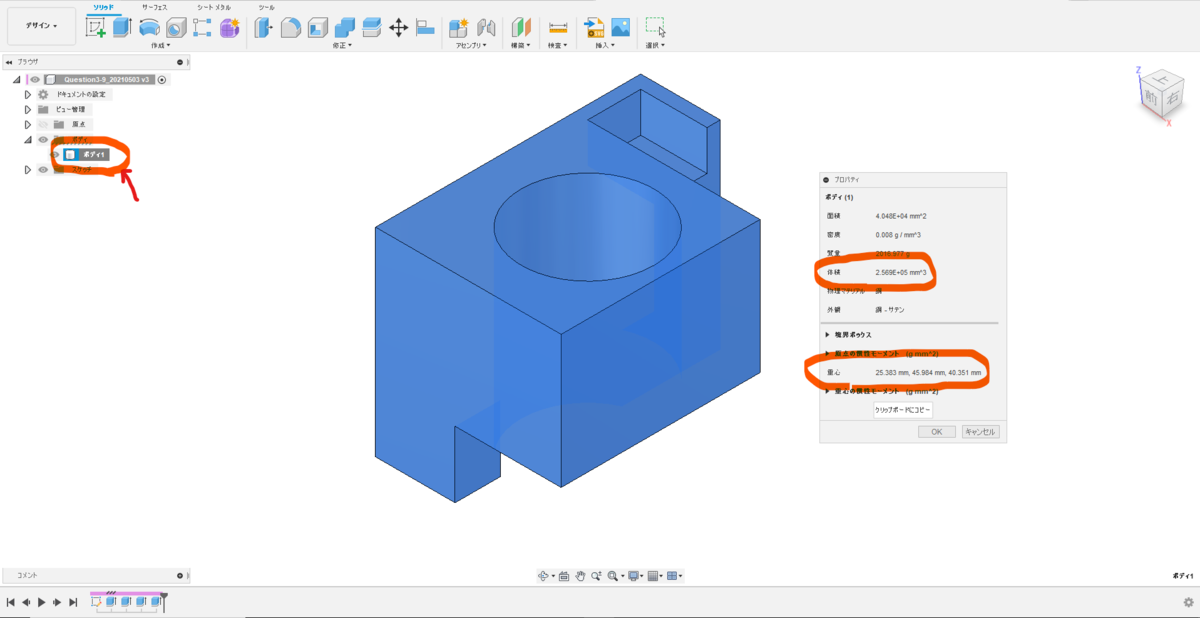Toggle visibility of the スケッチ folder

[43, 170]
